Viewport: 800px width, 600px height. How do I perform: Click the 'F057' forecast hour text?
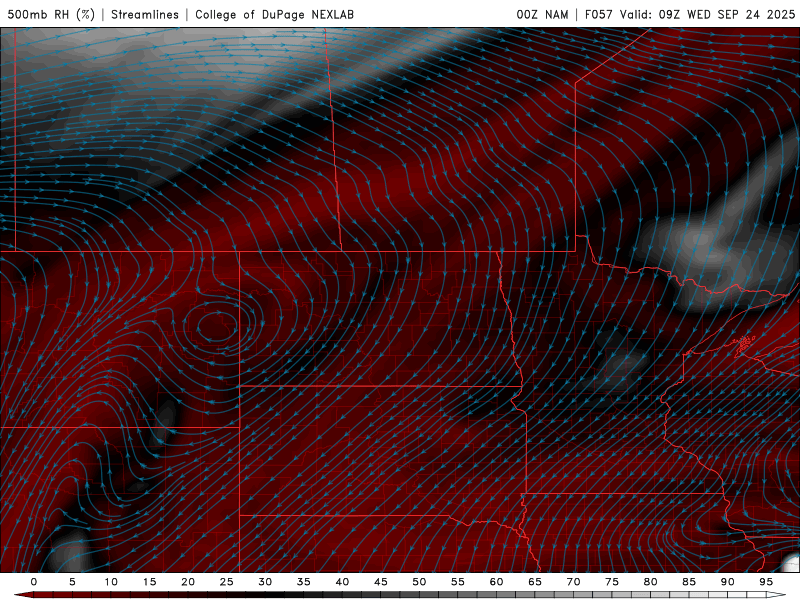(599, 14)
